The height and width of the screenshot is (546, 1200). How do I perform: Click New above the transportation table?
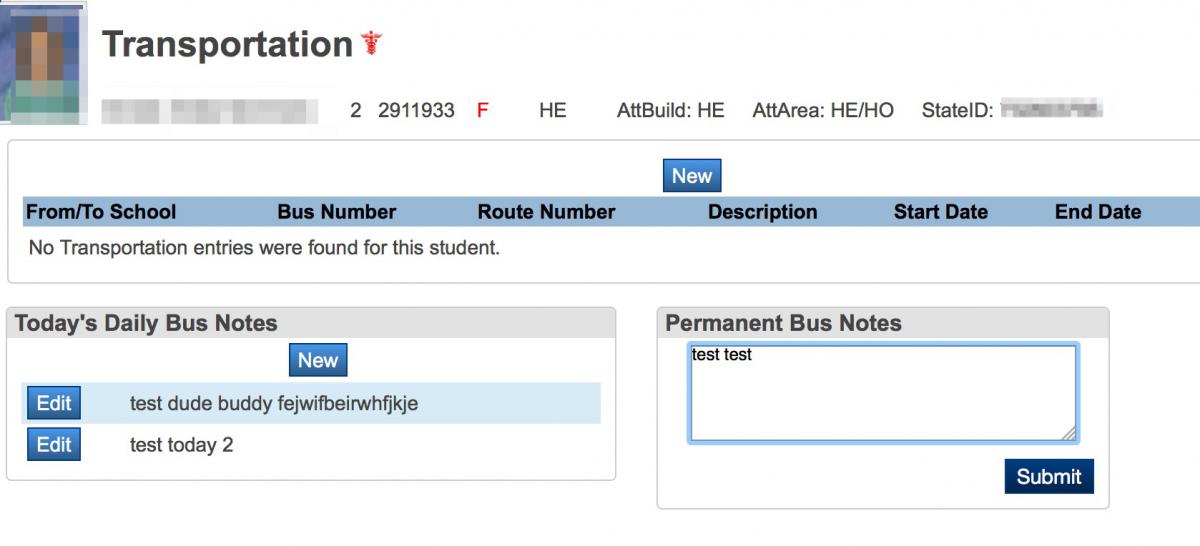pos(691,176)
